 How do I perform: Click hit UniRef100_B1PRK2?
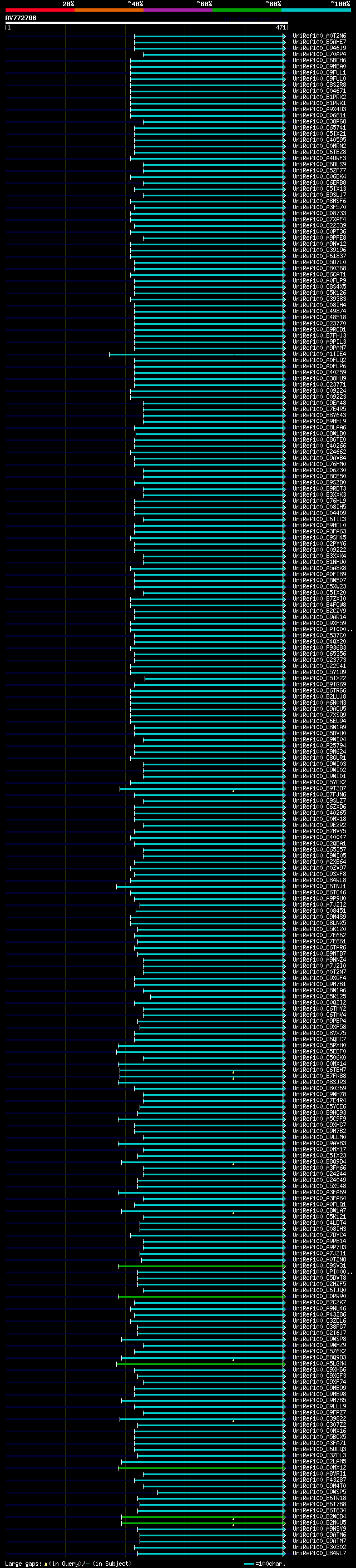tap(319, 97)
